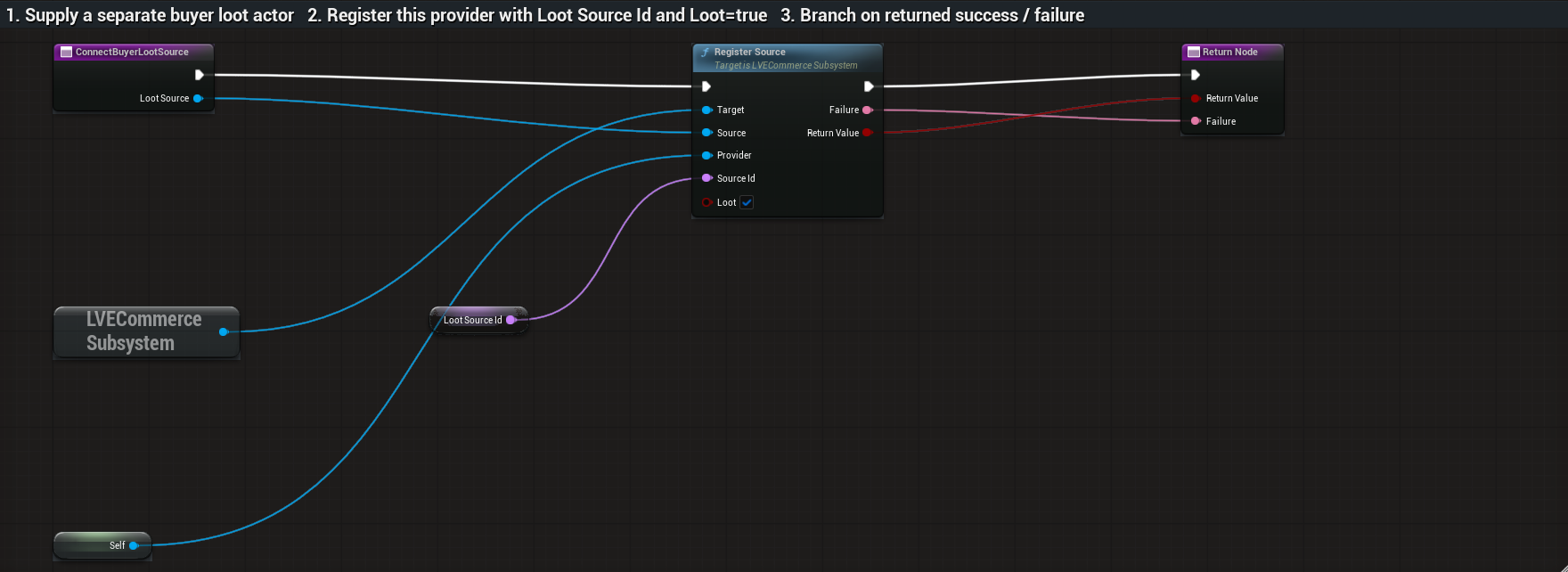Click the Return Value output pin on Register Source
The width and height of the screenshot is (1568, 572).
pos(867,133)
